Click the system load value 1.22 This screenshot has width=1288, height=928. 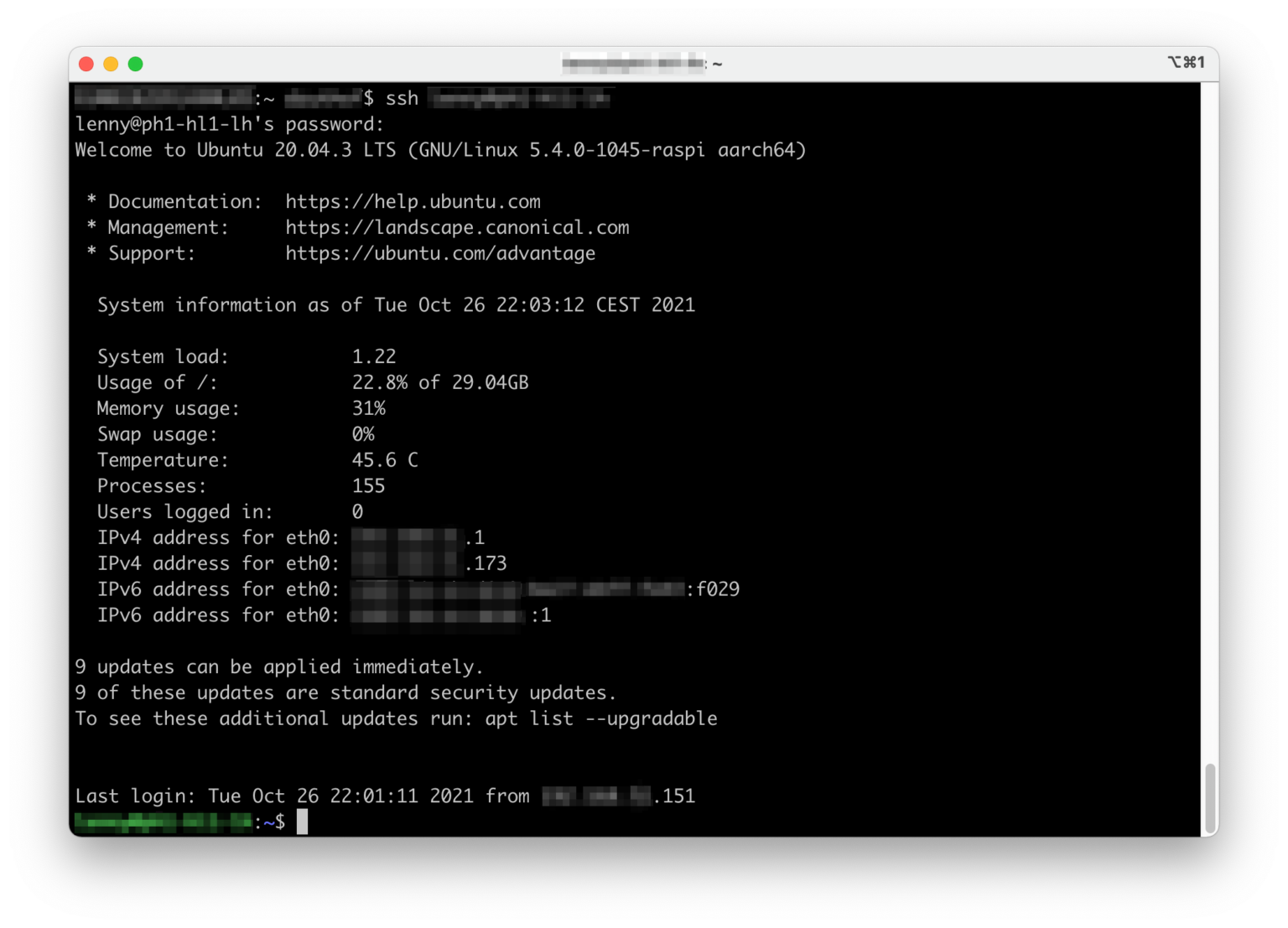pyautogui.click(x=374, y=356)
